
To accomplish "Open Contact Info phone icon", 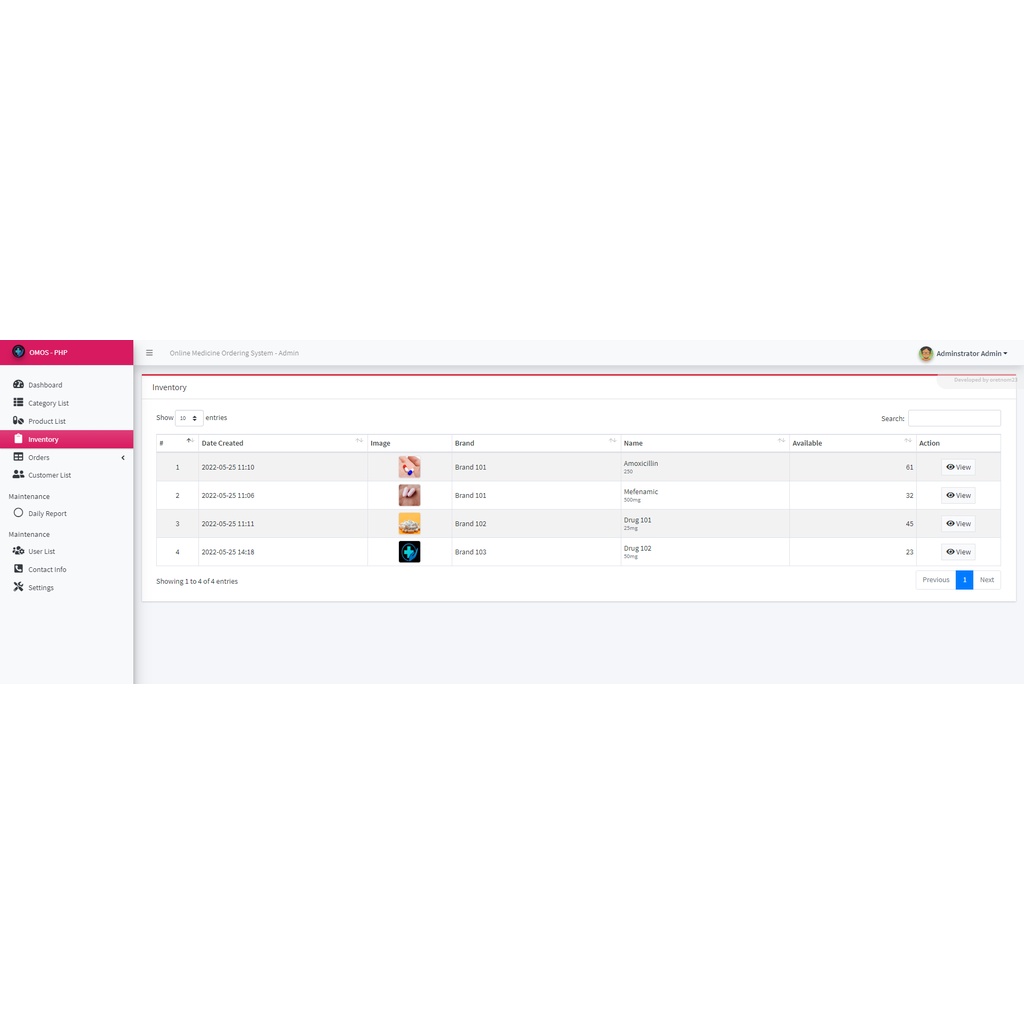I will [18, 569].
